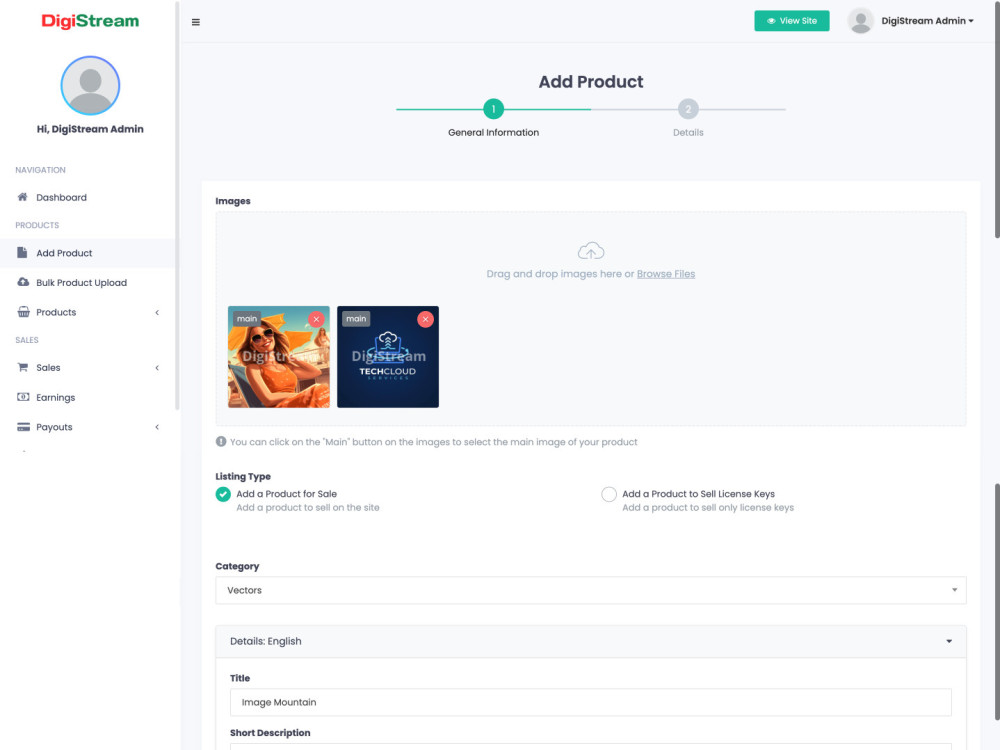
Task: Open Add Product in the sidebar
Action: (64, 253)
